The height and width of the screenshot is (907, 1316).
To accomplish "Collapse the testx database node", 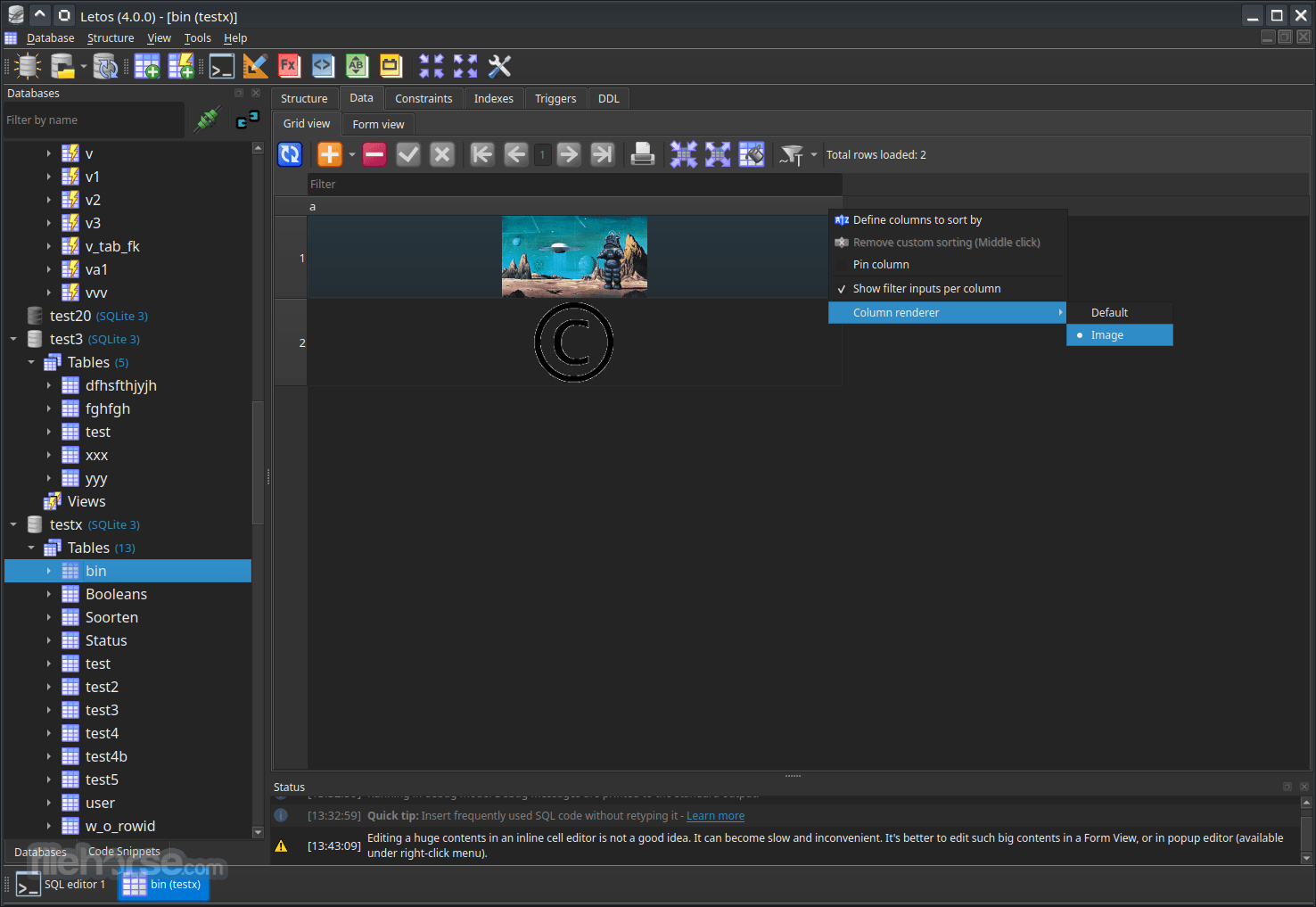I will click(x=13, y=524).
